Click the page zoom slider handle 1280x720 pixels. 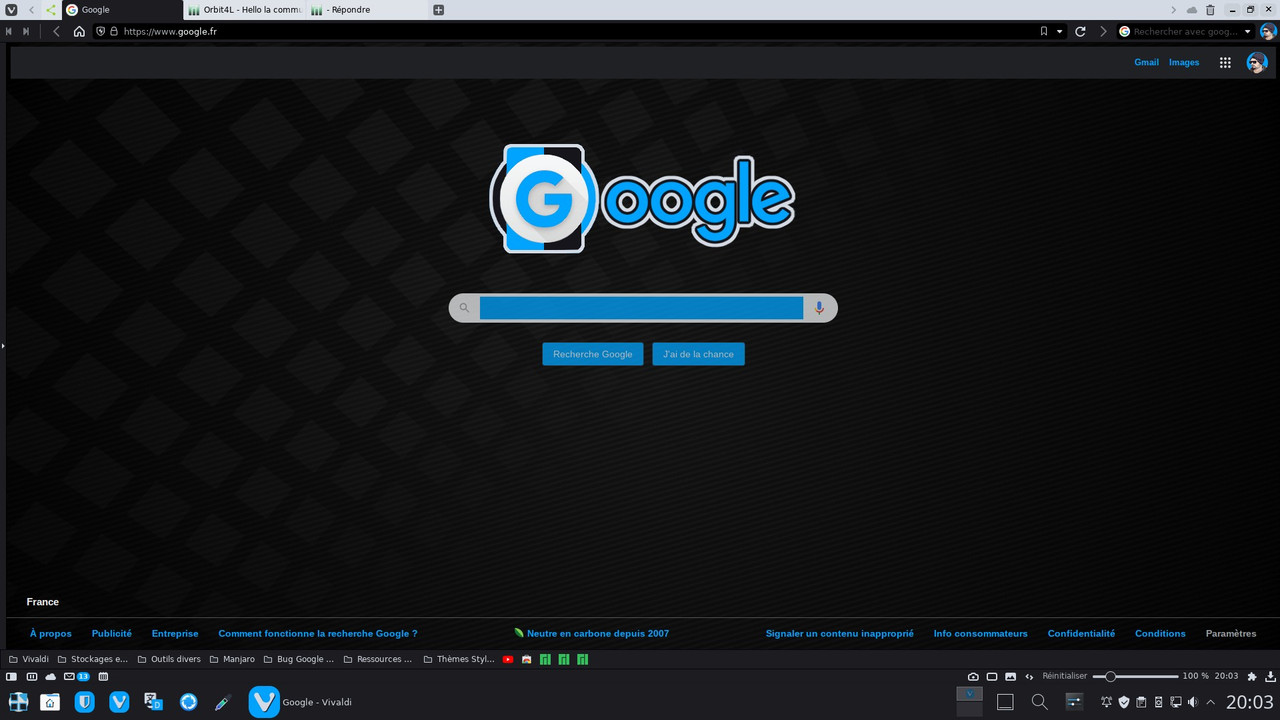[1110, 677]
